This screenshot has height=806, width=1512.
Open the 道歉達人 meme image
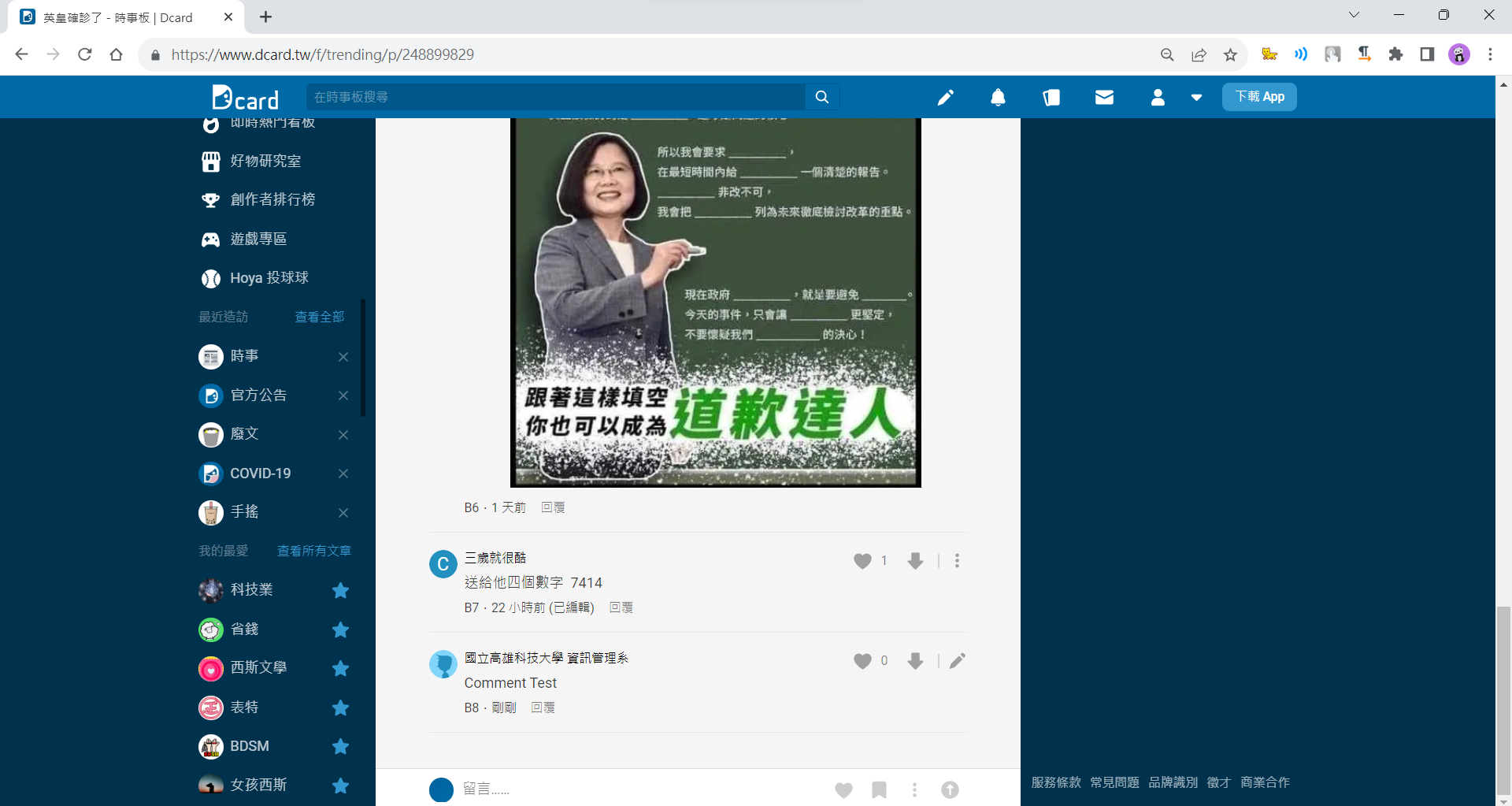(x=716, y=303)
